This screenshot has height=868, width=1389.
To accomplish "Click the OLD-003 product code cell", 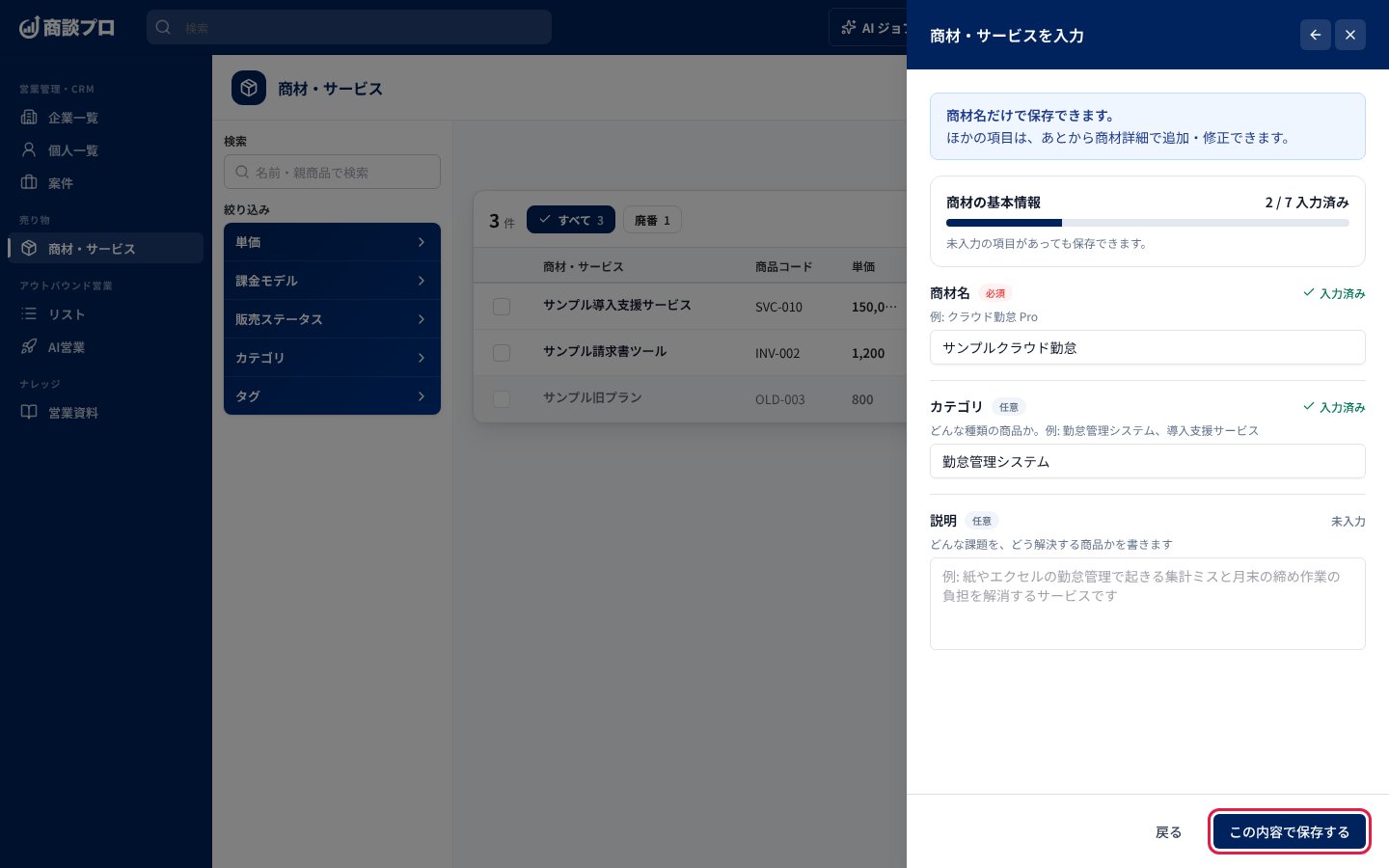I will 779,399.
